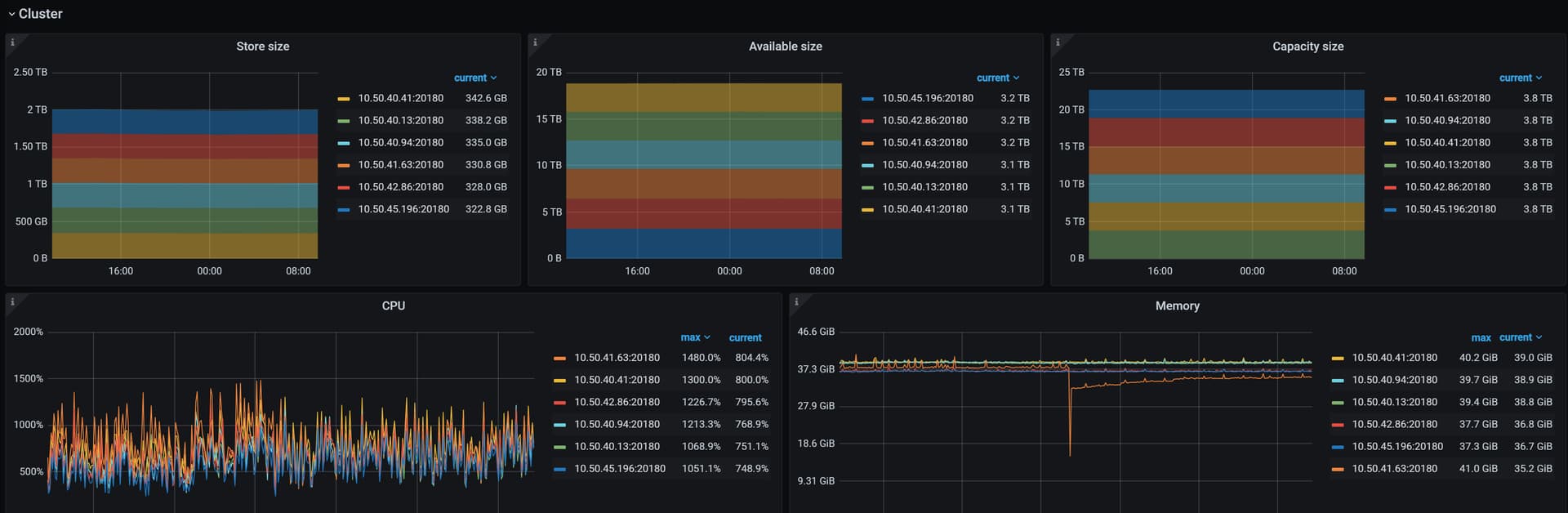
Task: Click the Memory legend max column header
Action: point(1481,337)
